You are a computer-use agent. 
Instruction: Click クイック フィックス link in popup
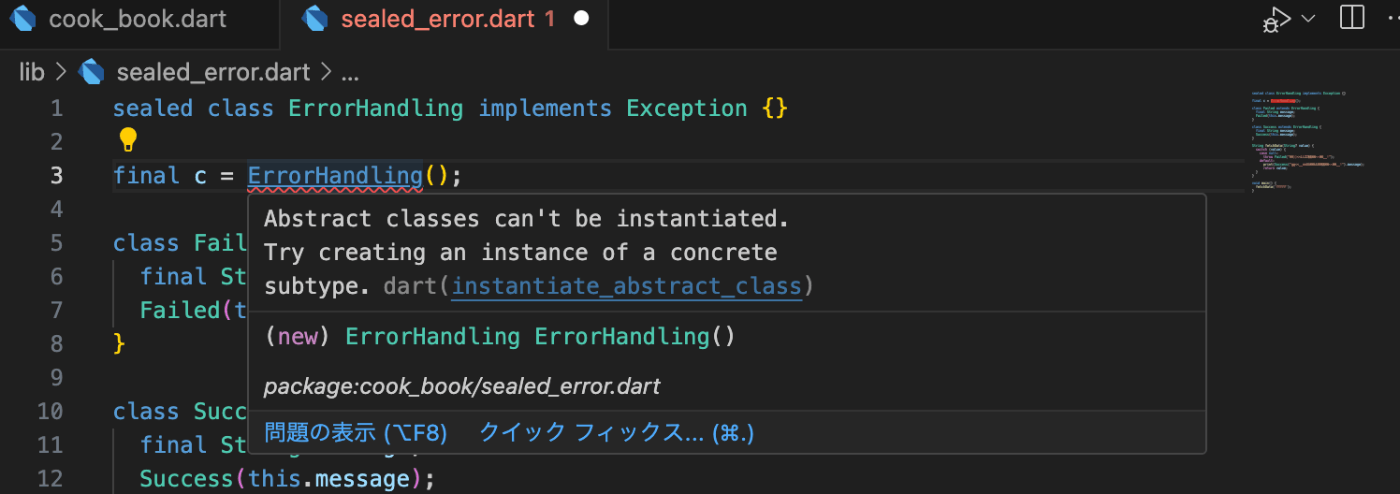point(615,432)
